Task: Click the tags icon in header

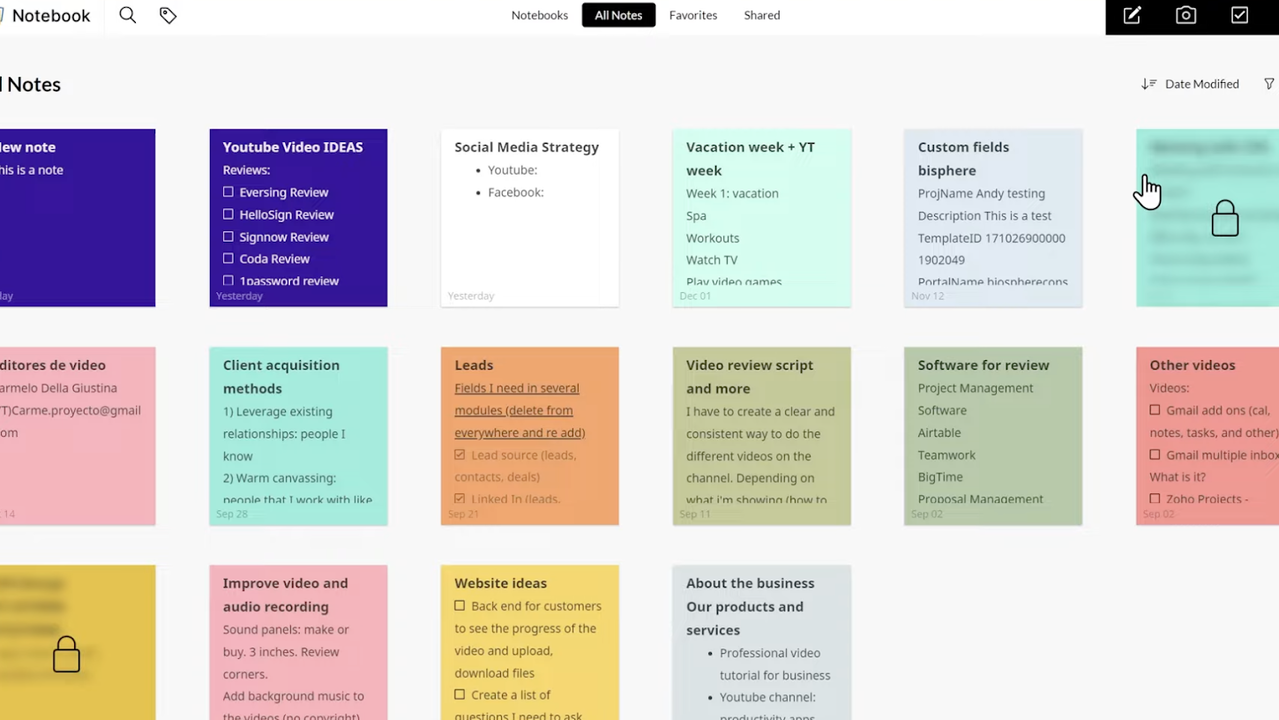Action: coord(168,15)
